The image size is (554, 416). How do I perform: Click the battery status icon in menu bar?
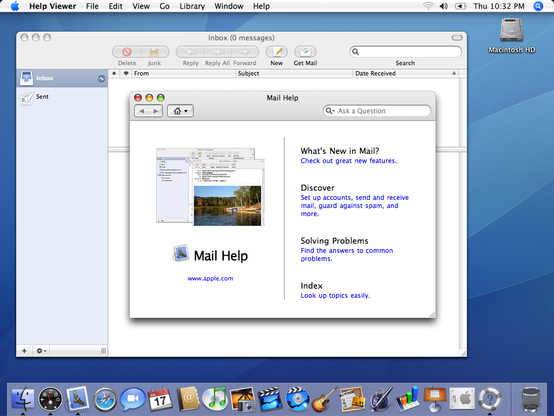tap(460, 6)
